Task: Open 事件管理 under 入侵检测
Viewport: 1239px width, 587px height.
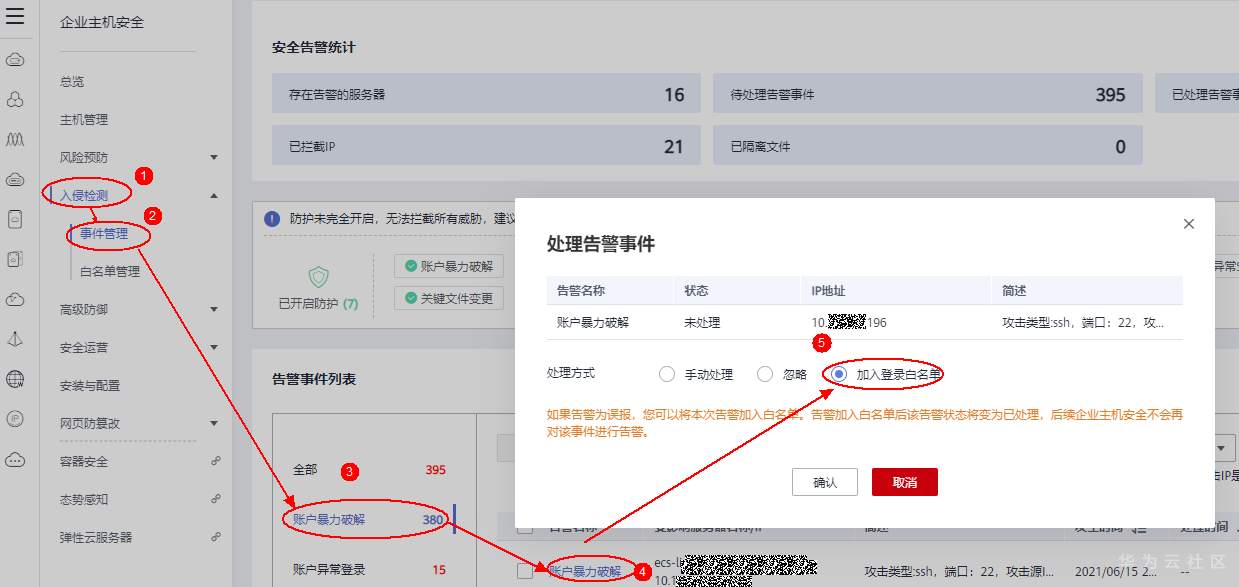Action: (x=104, y=233)
